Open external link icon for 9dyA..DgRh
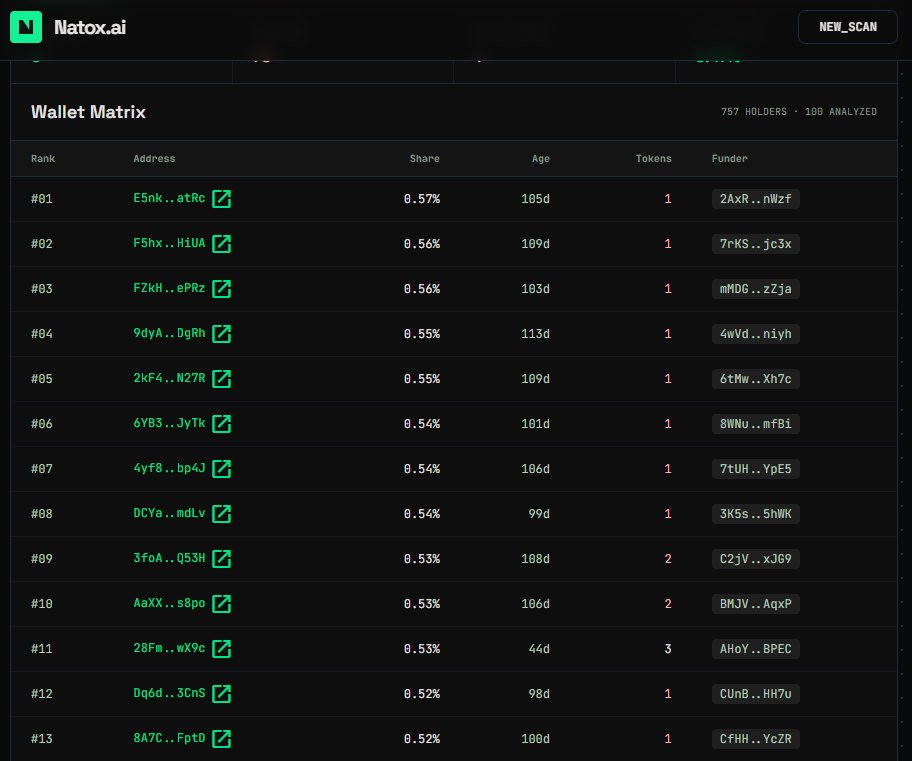912x761 pixels. (x=222, y=333)
